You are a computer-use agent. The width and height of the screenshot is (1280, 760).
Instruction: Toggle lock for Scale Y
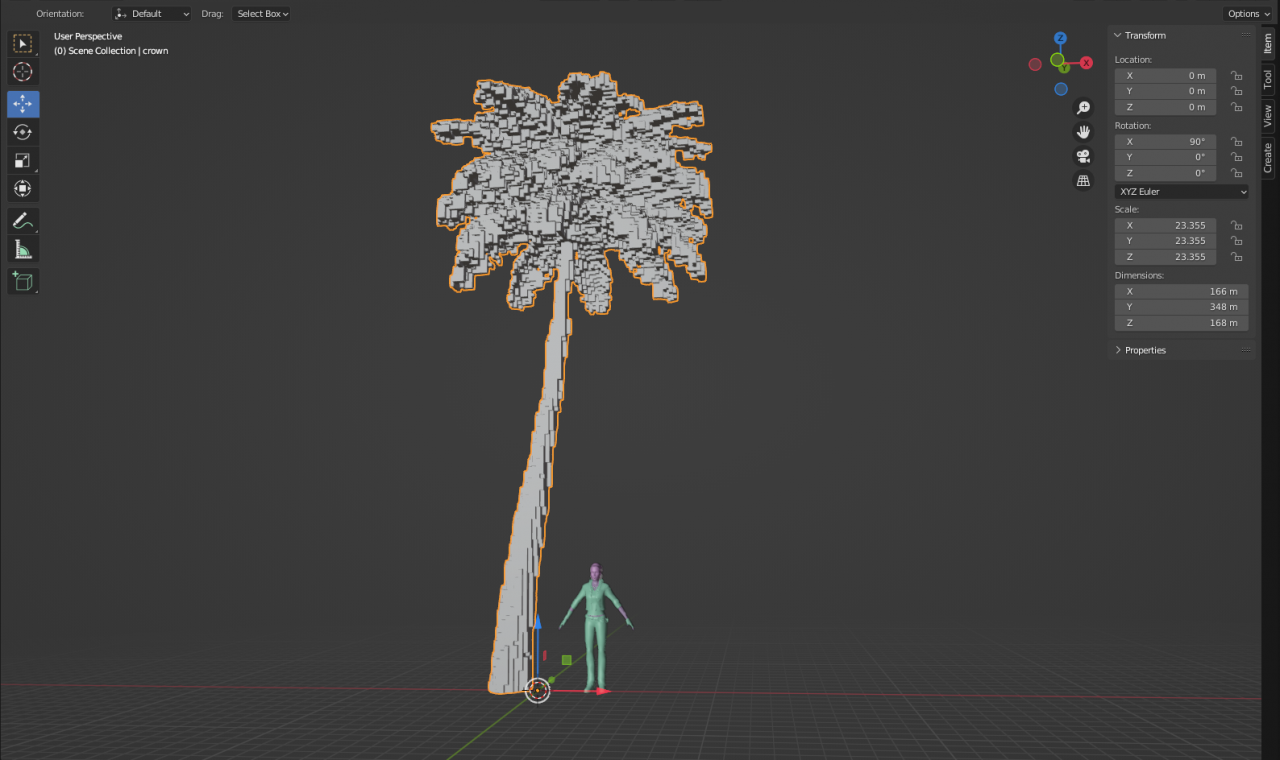[1236, 241]
